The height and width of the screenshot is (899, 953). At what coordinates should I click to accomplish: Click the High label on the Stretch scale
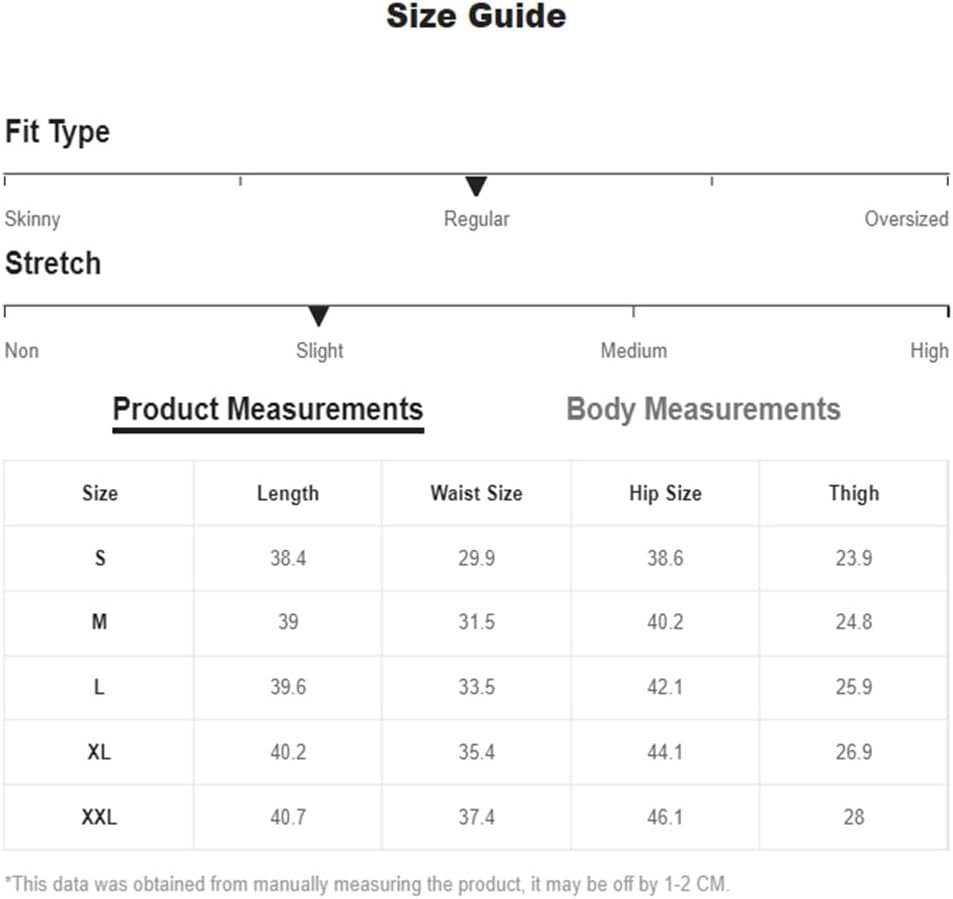pyautogui.click(x=929, y=351)
